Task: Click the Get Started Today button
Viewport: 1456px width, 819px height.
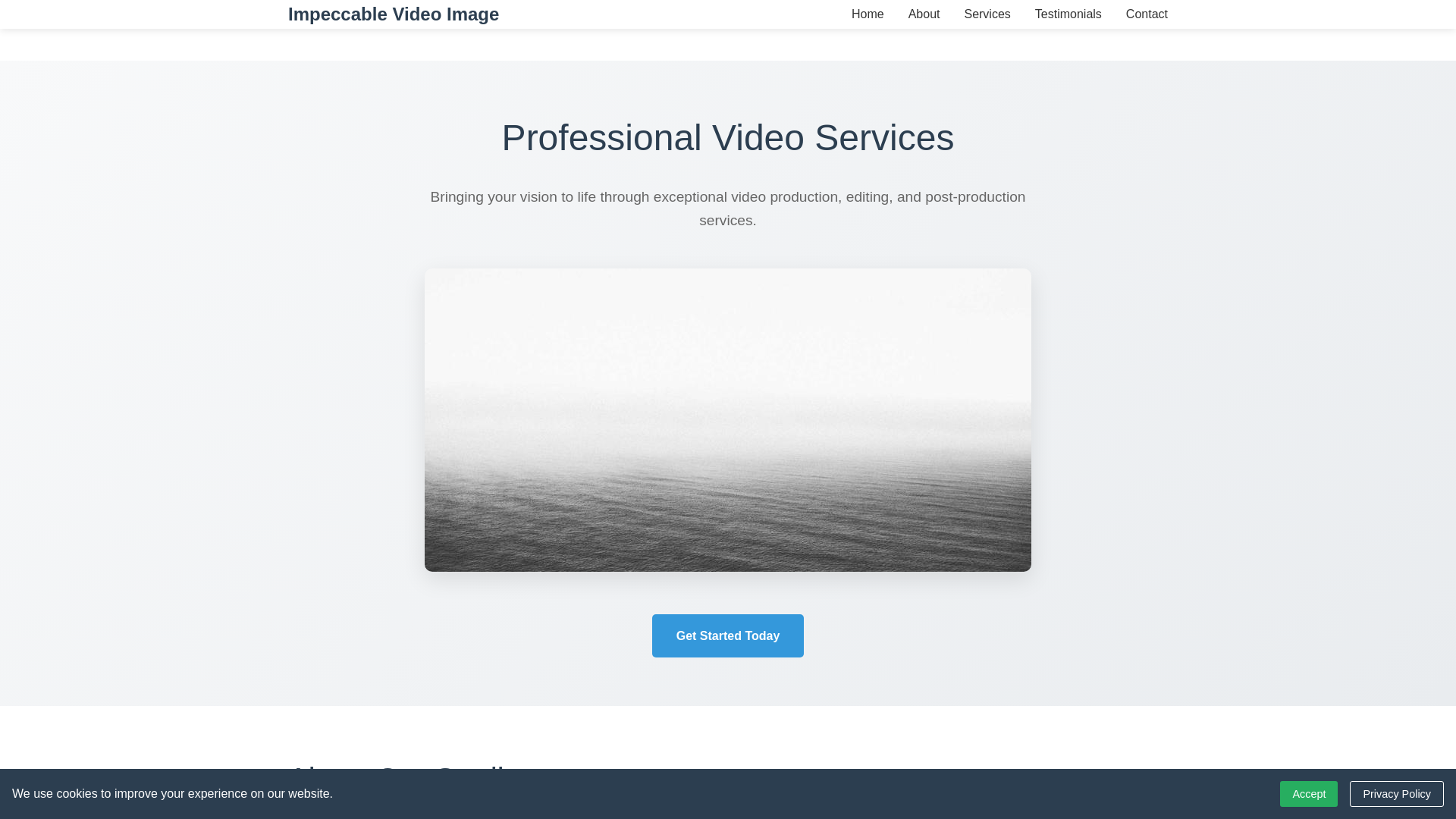Action: (728, 635)
